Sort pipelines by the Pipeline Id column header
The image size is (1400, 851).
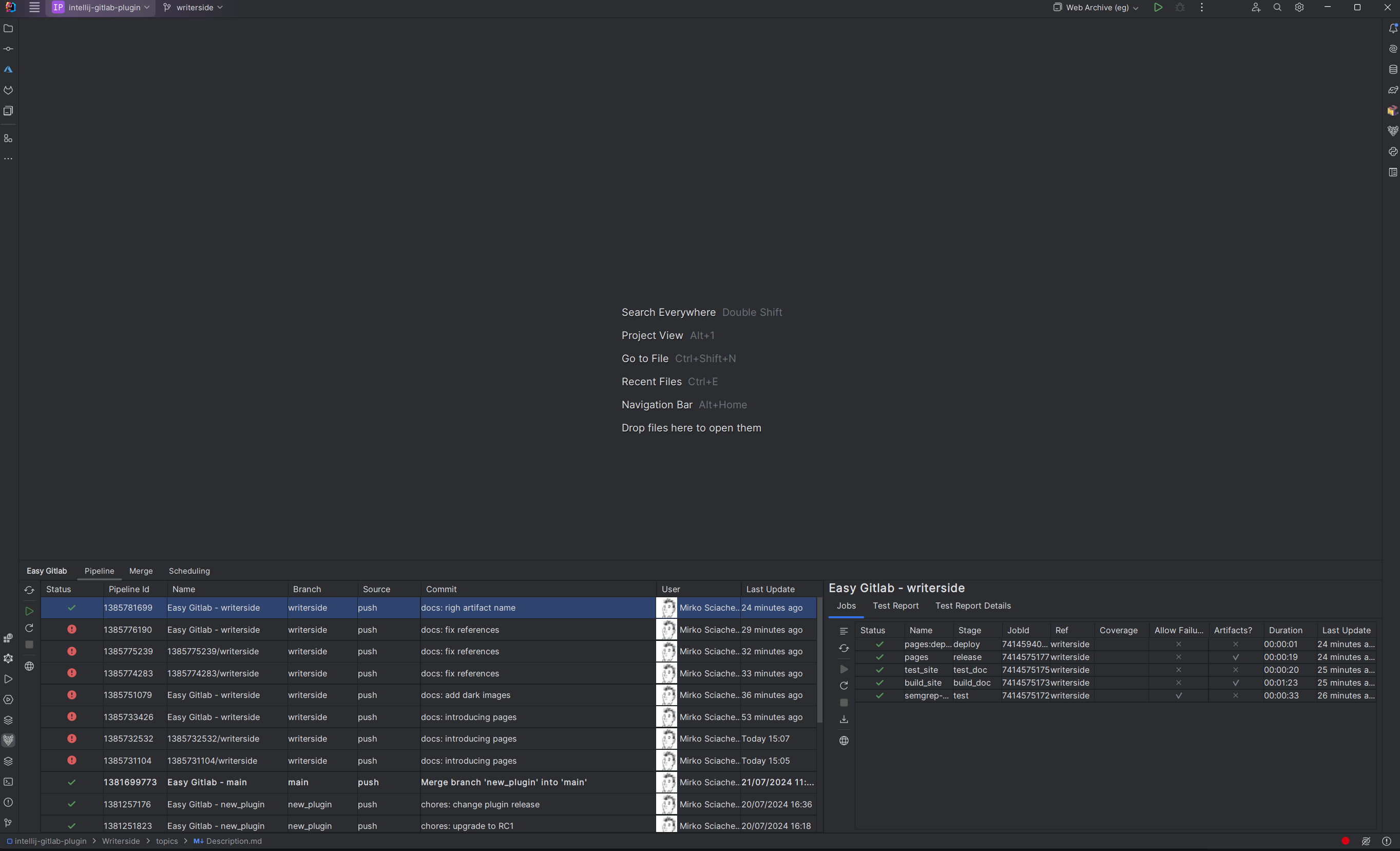coord(135,590)
